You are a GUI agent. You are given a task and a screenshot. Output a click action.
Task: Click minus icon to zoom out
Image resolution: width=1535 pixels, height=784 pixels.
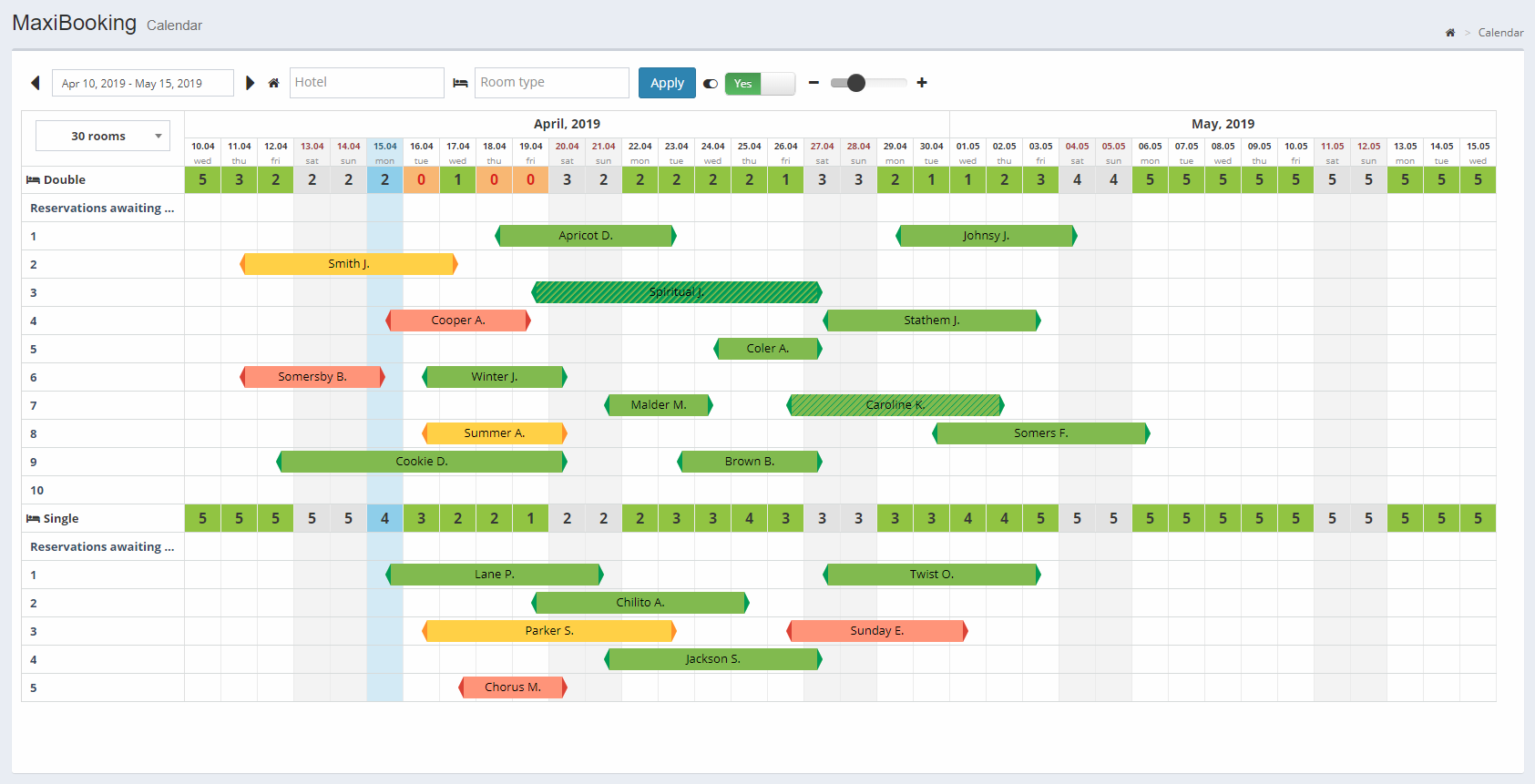pos(814,83)
